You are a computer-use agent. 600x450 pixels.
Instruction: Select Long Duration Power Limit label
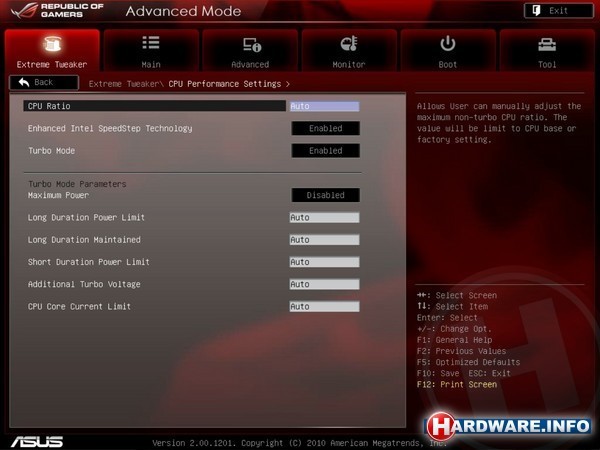click(x=86, y=217)
